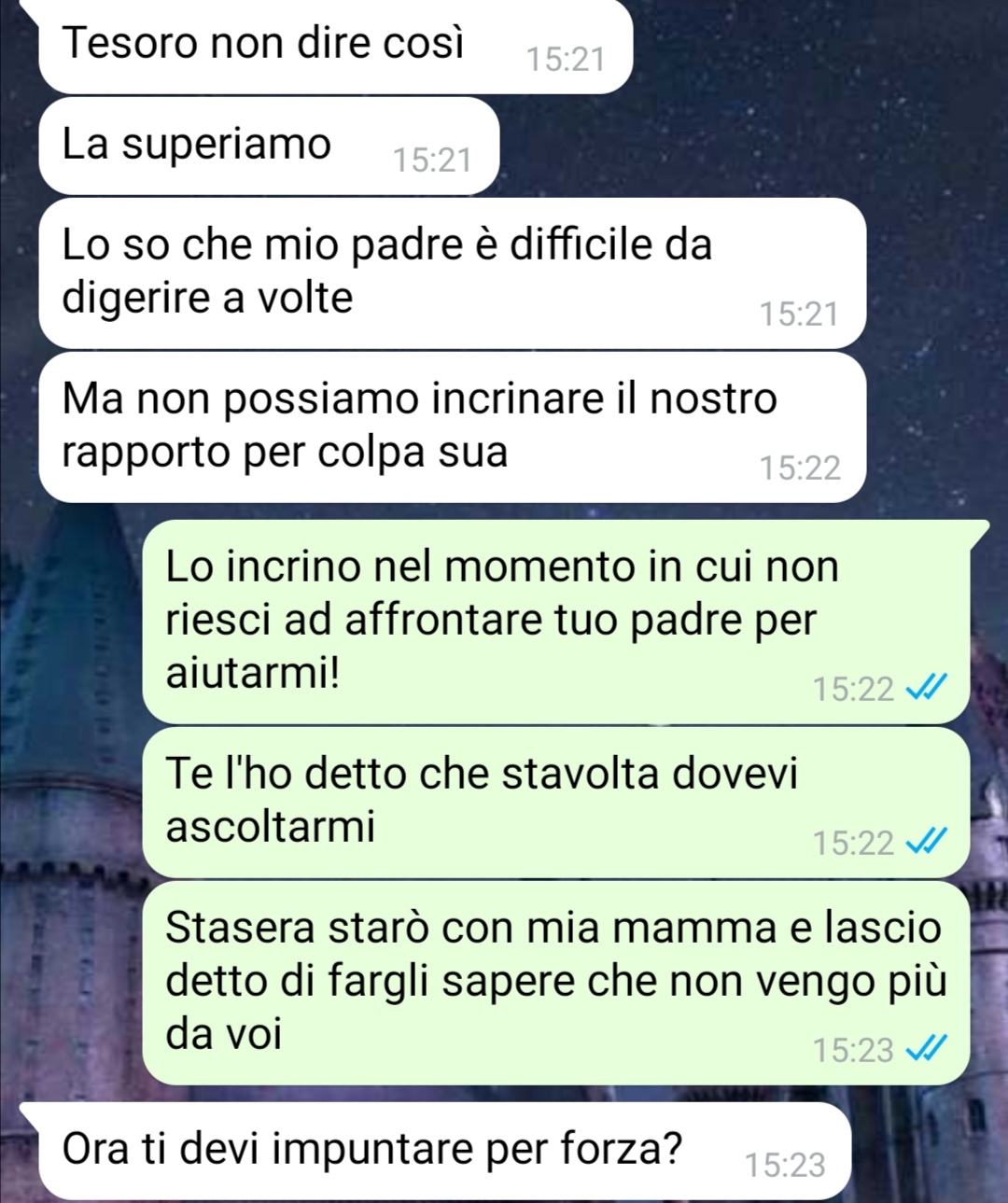Tap the 15:21 timestamp on 'Tesoro' message
The height and width of the screenshot is (1203, 1008).
(x=566, y=60)
